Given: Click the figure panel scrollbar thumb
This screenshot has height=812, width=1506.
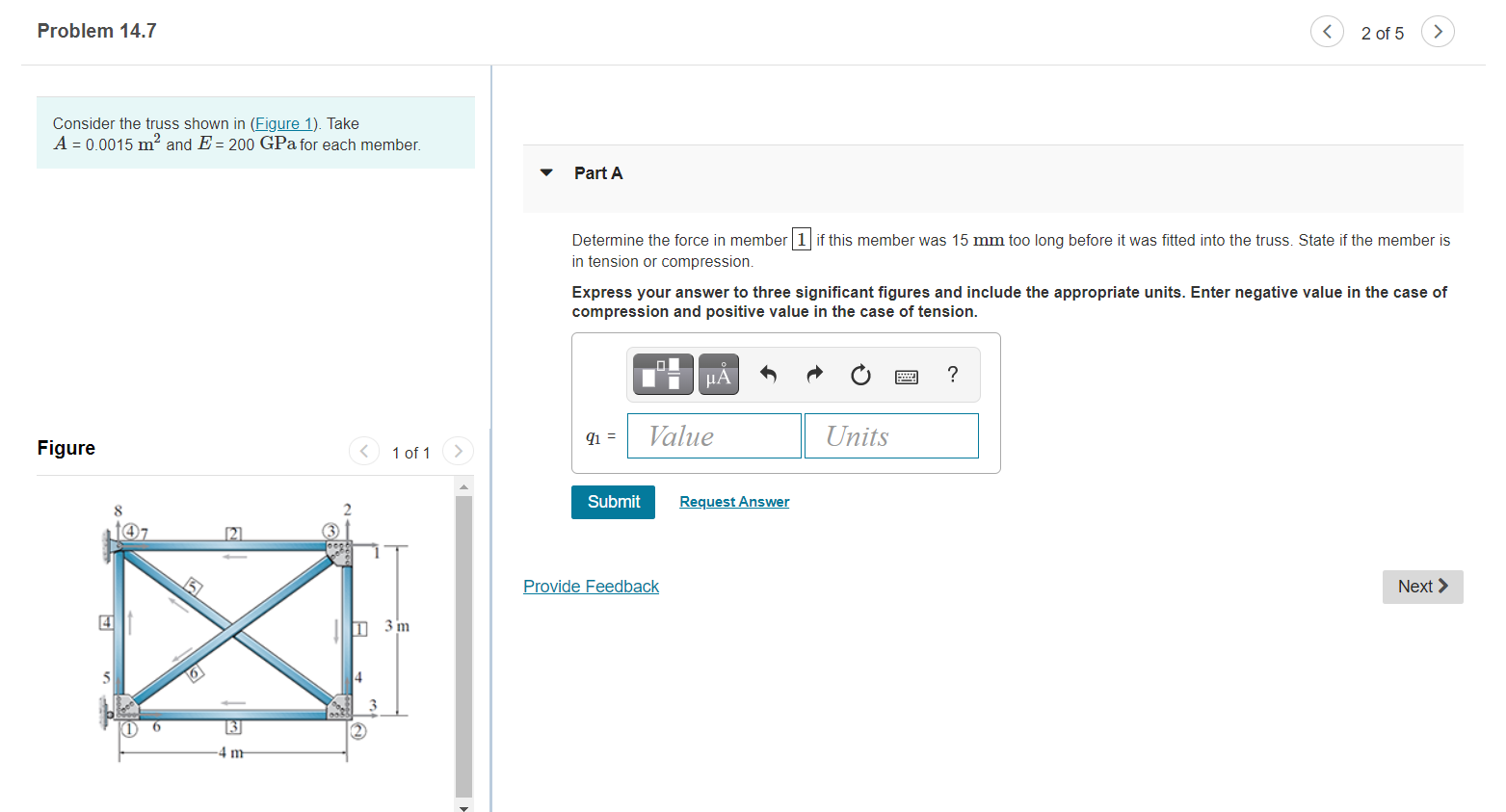Looking at the screenshot, I should coord(463,645).
